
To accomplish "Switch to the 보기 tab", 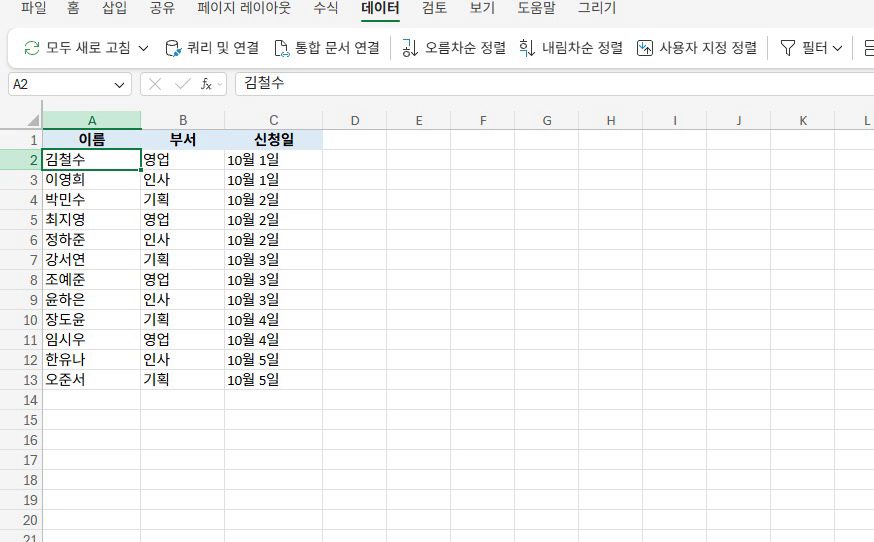I will coord(482,8).
